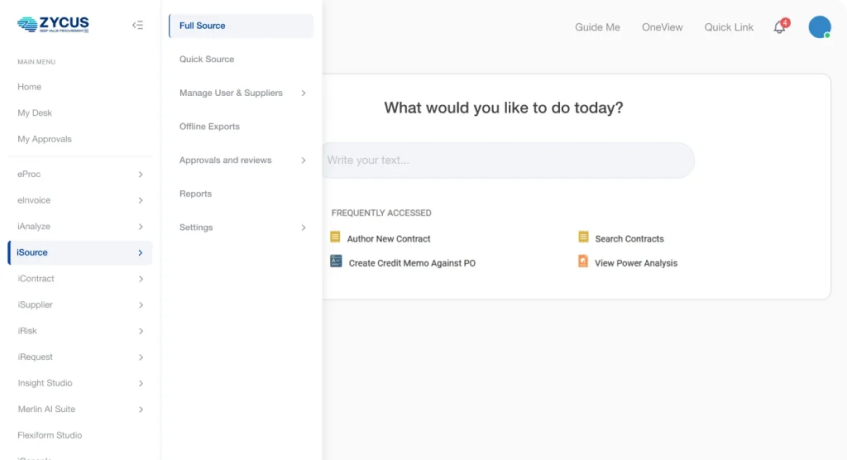Click the Guide Me link

tap(597, 27)
